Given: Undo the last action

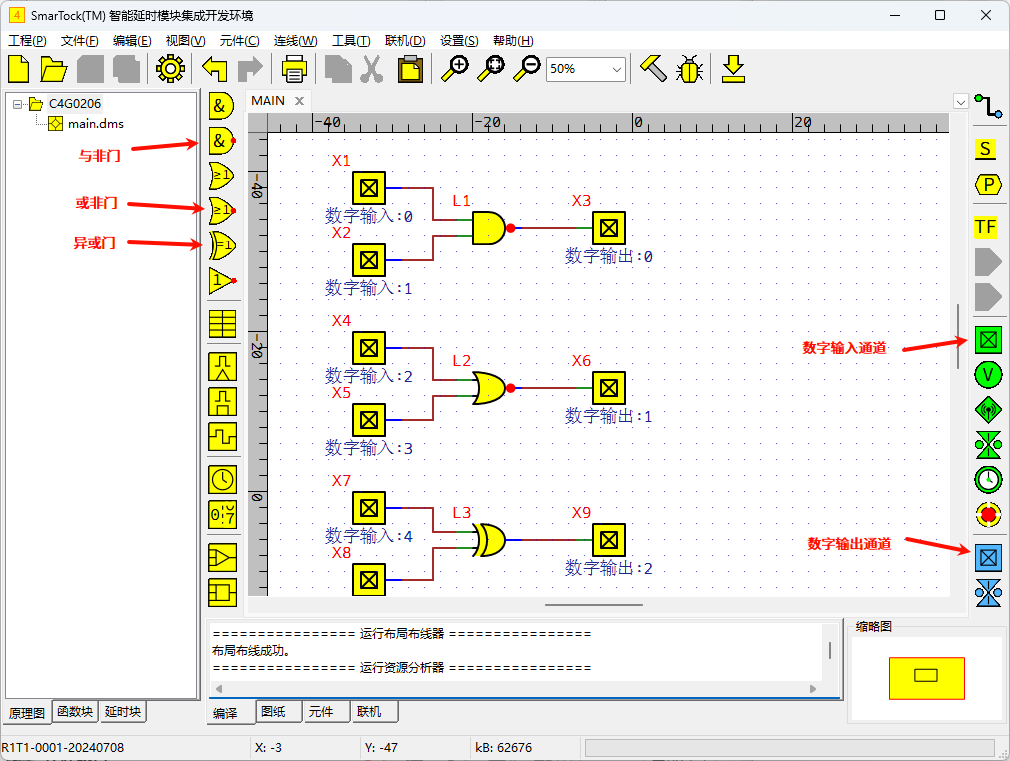Looking at the screenshot, I should click(214, 68).
